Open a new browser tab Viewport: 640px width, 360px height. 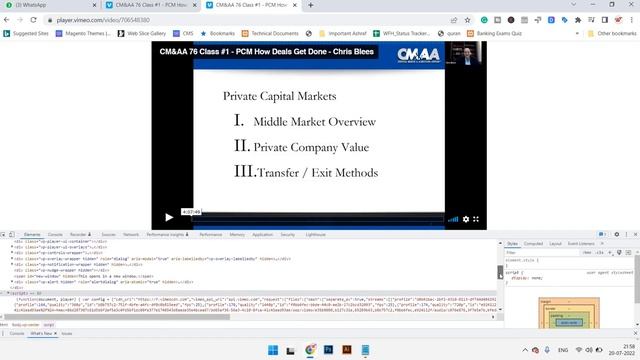coord(311,5)
